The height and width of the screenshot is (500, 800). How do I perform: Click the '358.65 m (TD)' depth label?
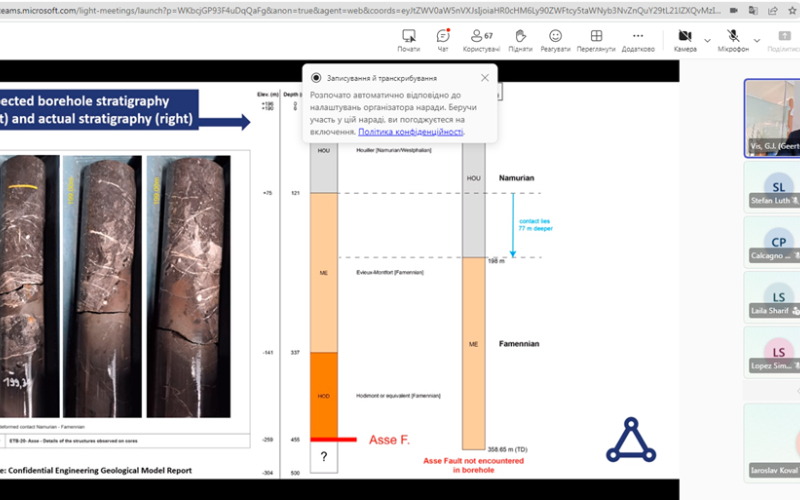[x=507, y=449]
